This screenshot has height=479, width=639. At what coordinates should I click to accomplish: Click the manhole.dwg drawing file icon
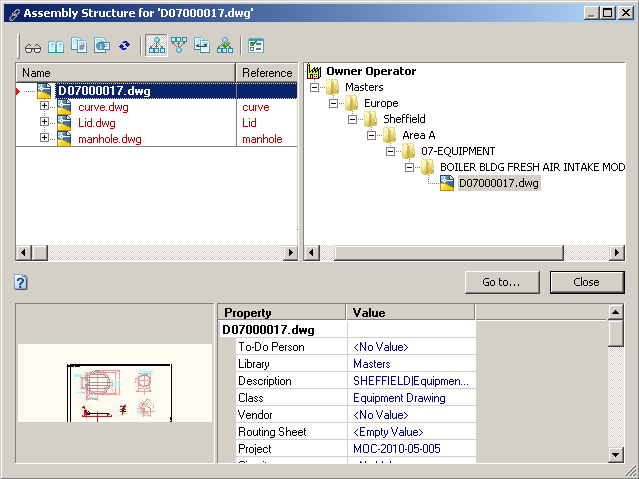pos(64,139)
